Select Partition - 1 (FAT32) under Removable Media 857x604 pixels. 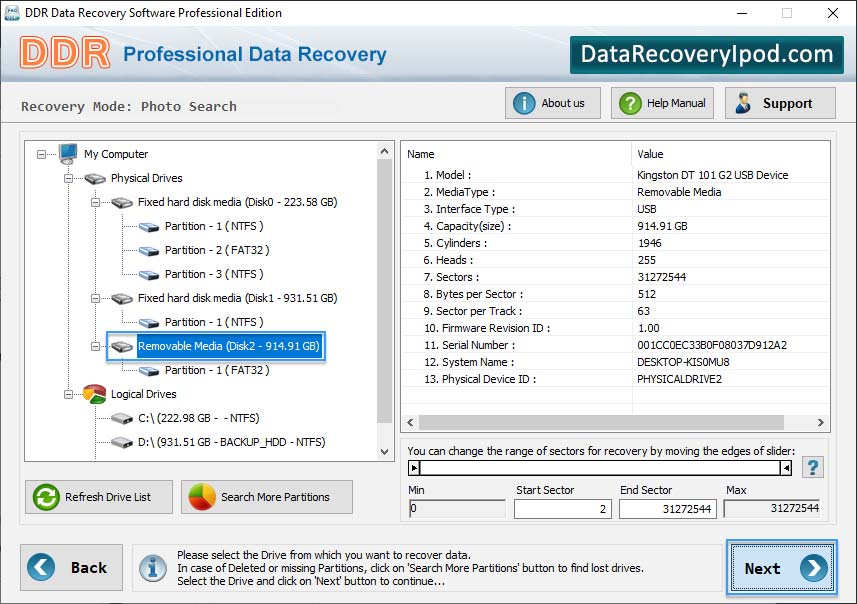click(x=217, y=371)
